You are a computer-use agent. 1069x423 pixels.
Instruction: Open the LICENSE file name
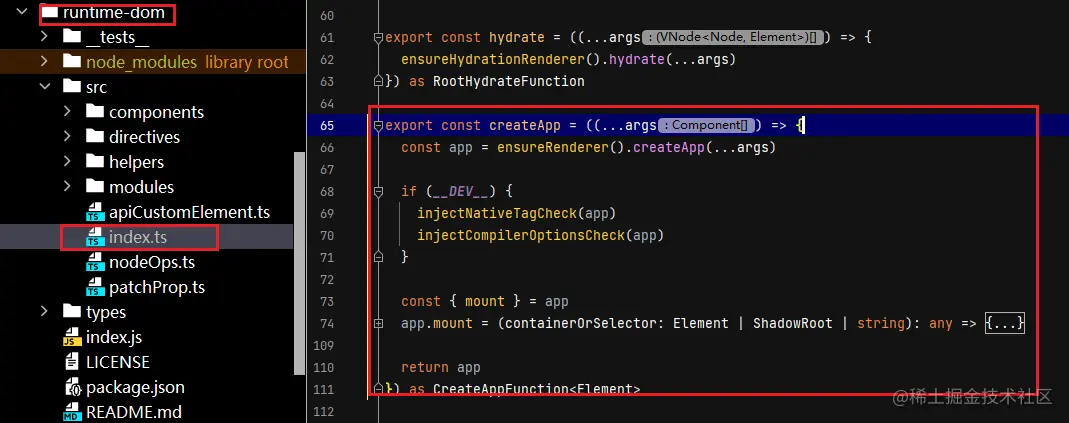(x=118, y=362)
